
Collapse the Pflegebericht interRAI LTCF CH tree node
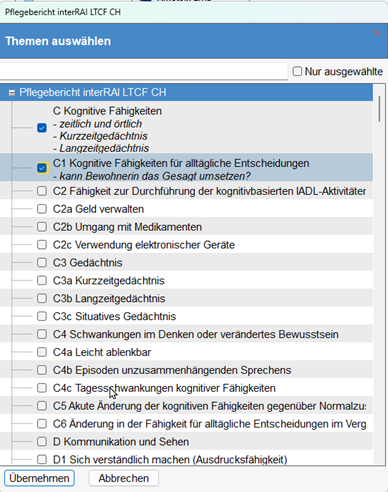click(12, 93)
